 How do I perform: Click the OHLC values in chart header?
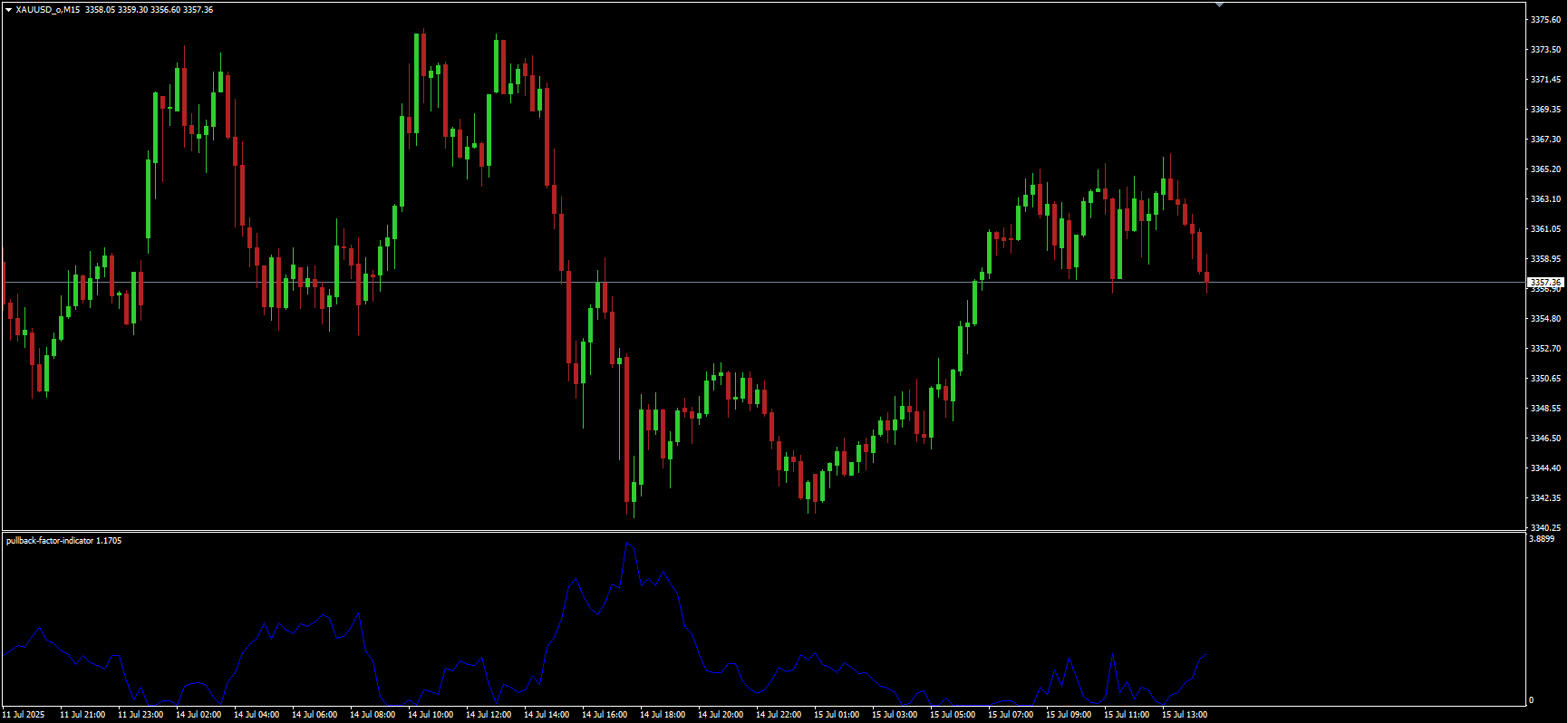(150, 10)
